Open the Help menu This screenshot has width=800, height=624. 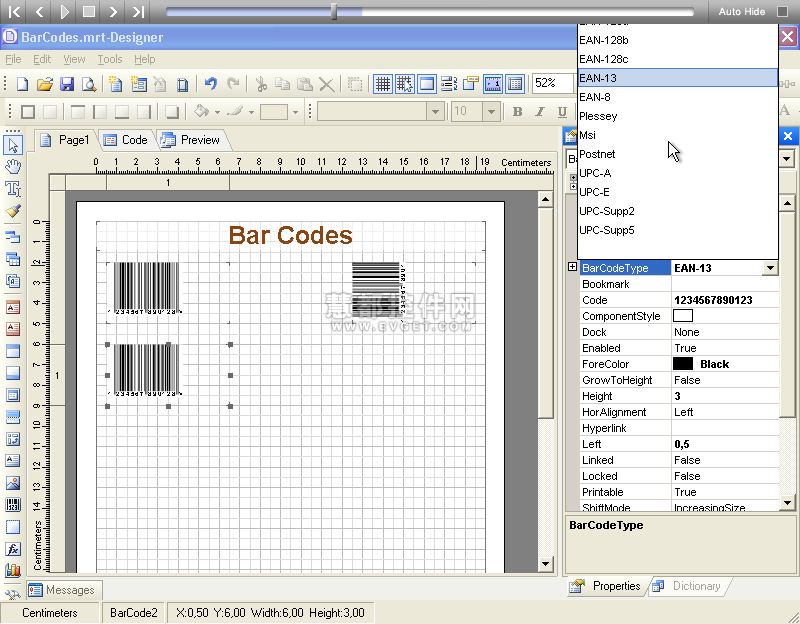(144, 59)
